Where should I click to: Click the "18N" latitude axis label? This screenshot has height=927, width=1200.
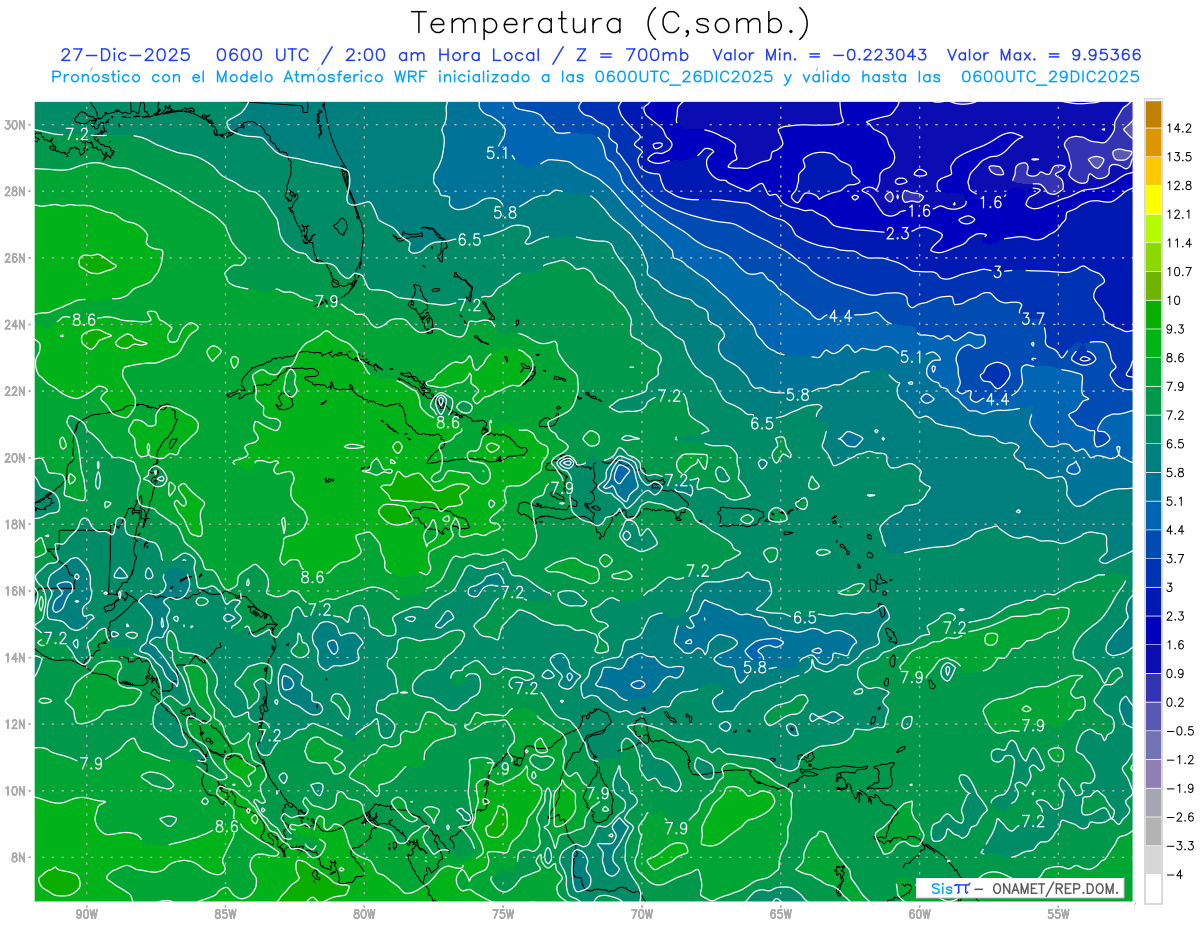click(17, 524)
